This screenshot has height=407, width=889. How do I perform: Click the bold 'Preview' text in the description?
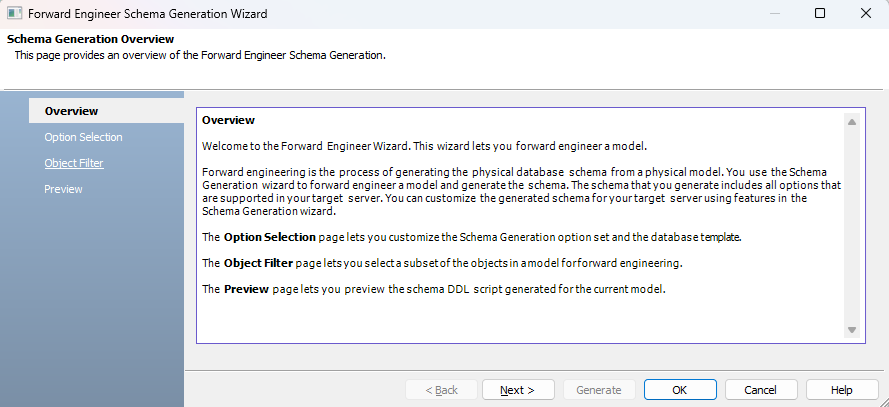tap(246, 289)
